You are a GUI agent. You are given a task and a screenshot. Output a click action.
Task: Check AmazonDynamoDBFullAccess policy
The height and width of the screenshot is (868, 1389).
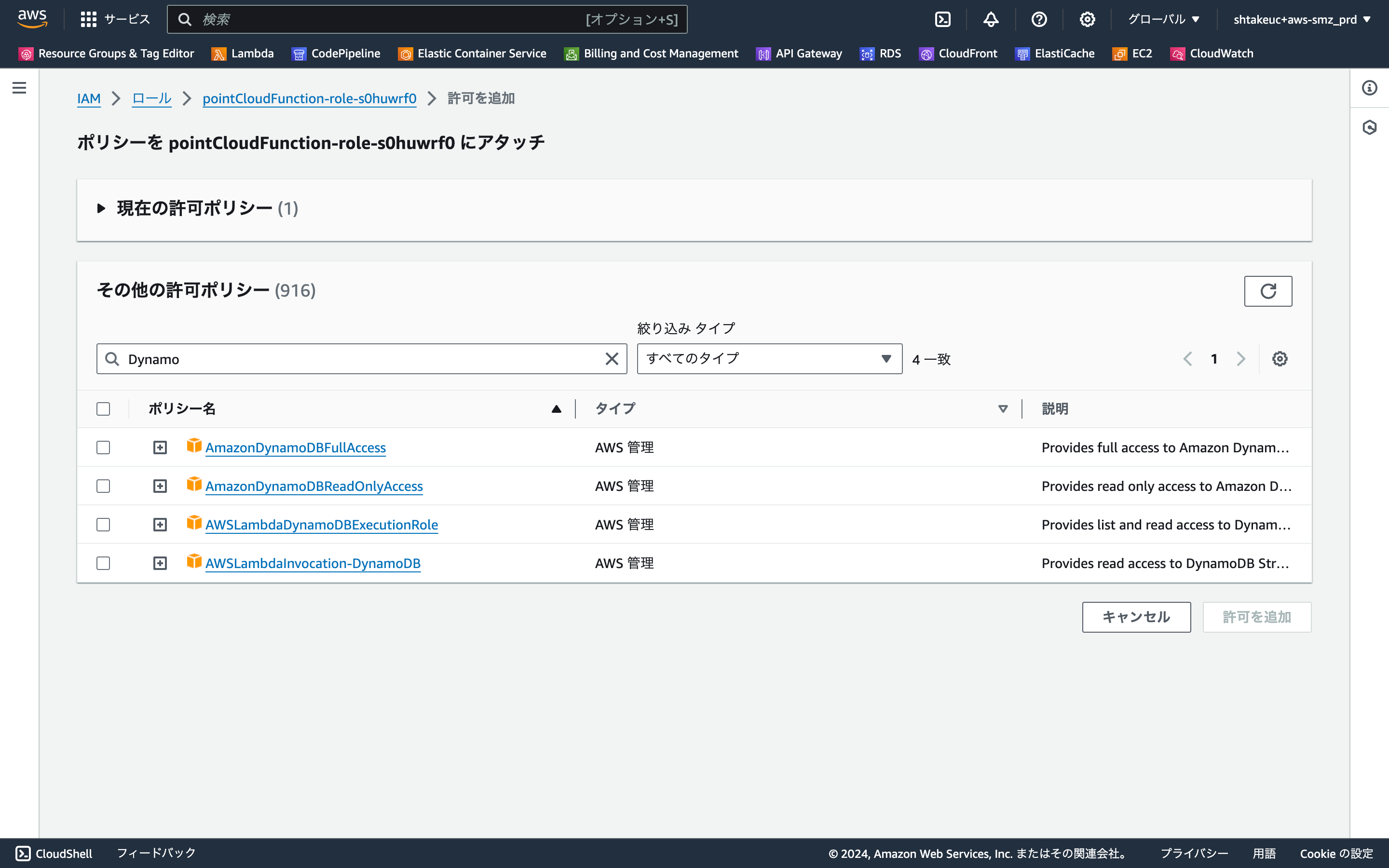(103, 447)
